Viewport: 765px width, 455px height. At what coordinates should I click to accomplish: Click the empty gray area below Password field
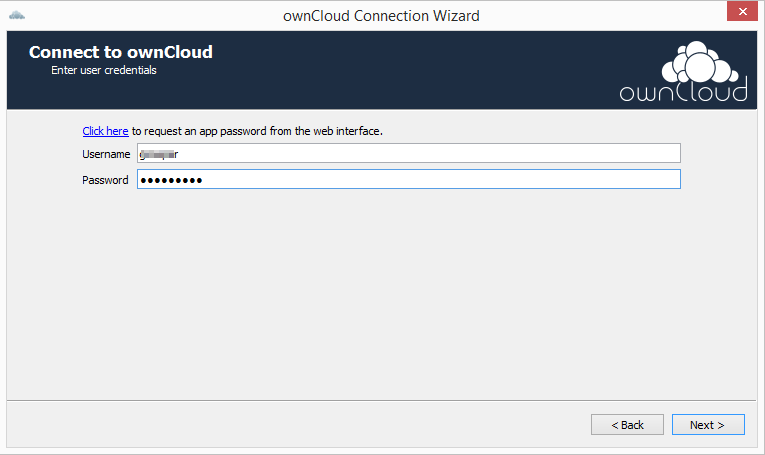(x=382, y=293)
